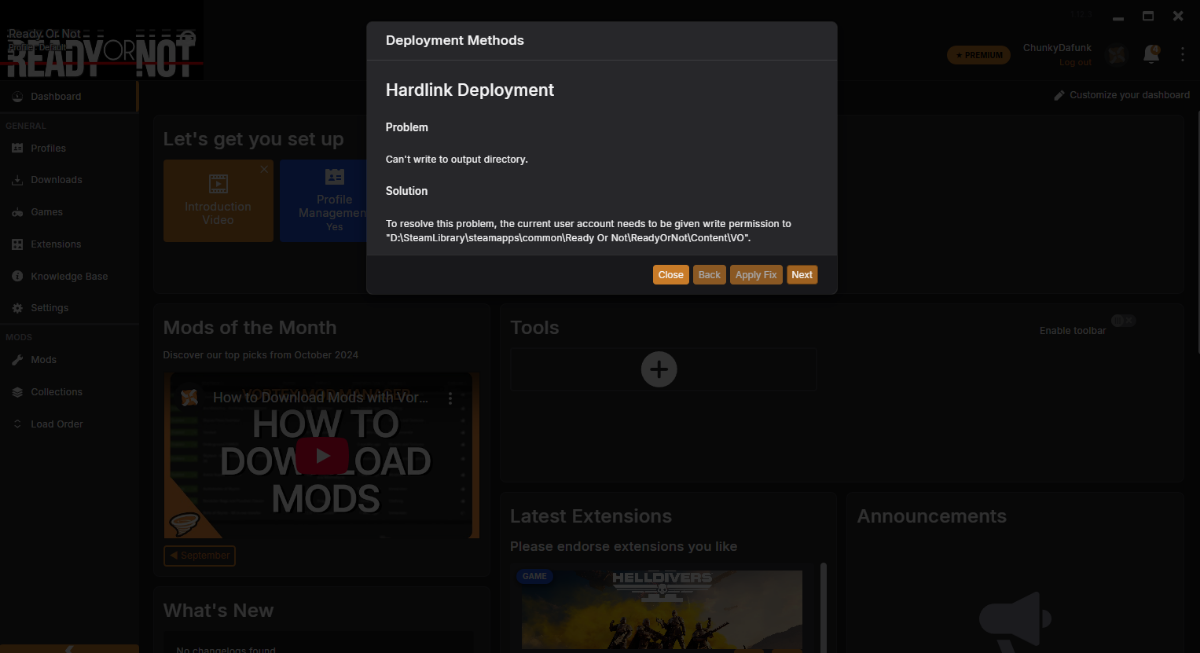This screenshot has height=653, width=1200.
Task: Play the How to Download Mods video
Action: pyautogui.click(x=321, y=456)
